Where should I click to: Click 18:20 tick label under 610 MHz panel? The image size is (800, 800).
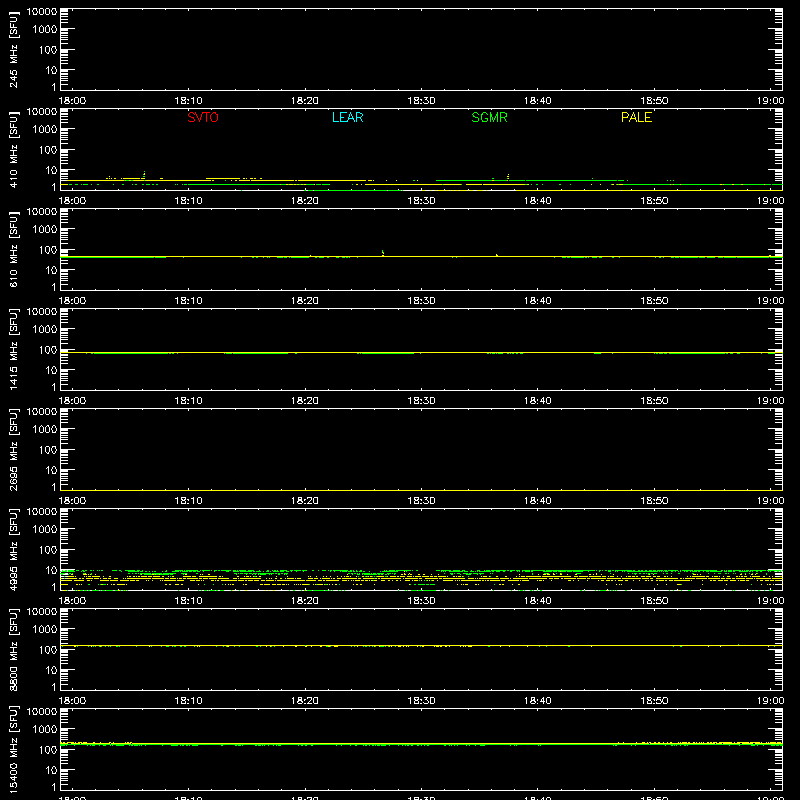coord(305,301)
